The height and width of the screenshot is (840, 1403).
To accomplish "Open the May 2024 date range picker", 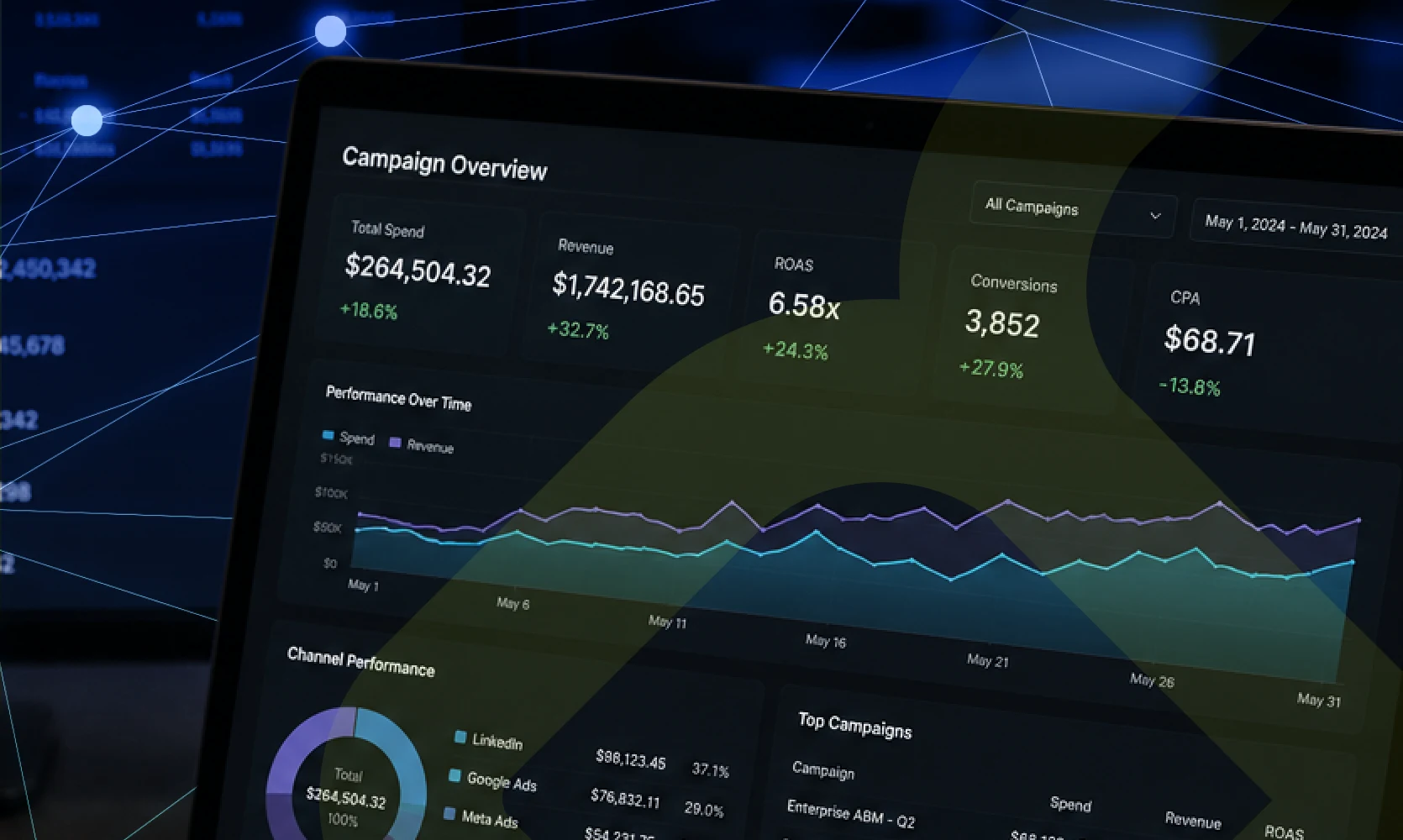I will (x=1296, y=227).
